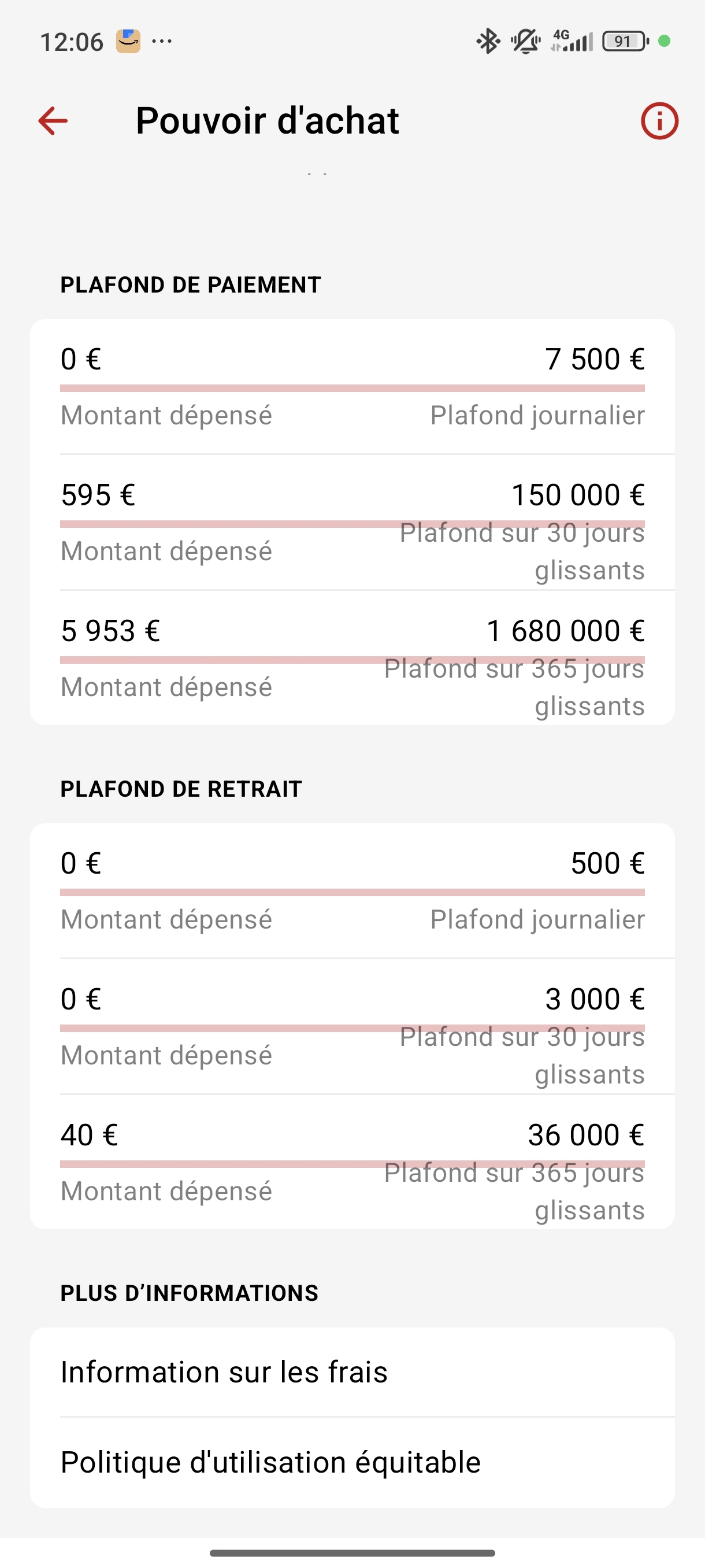Open the info circle icon

pos(659,120)
